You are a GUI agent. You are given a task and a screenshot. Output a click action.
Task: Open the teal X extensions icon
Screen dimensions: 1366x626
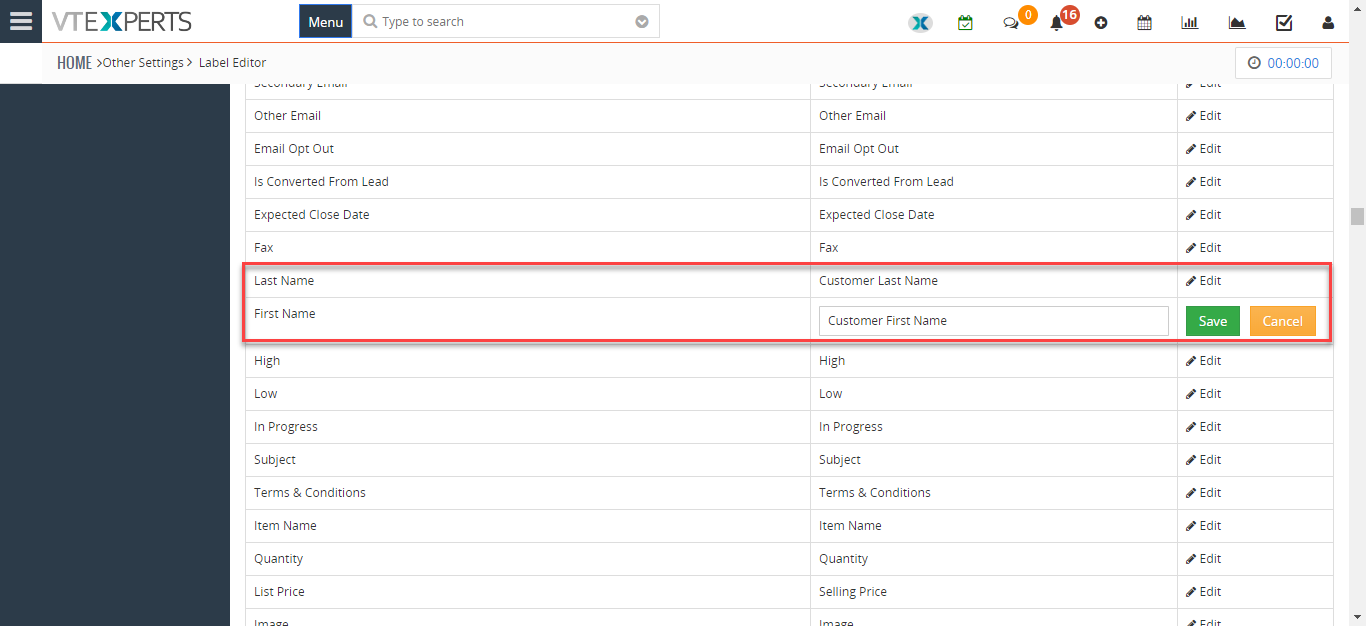(x=920, y=22)
